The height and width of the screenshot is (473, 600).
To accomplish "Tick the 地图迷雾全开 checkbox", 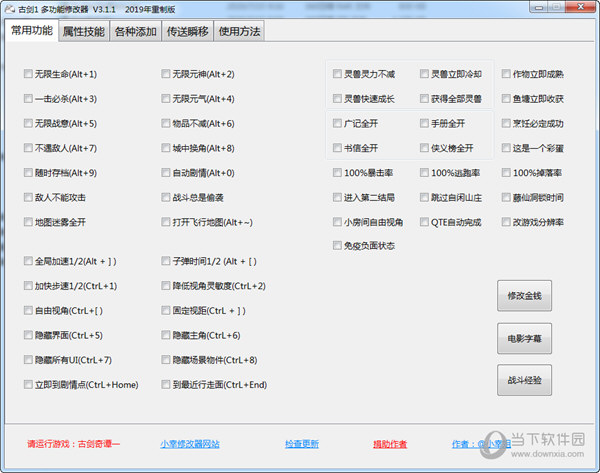I will click(x=28, y=222).
